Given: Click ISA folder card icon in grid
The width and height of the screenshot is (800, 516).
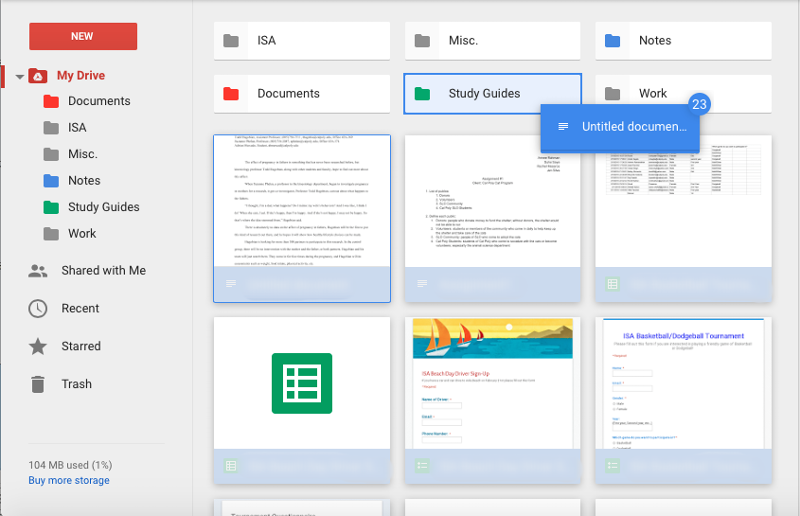Looking at the screenshot, I should pyautogui.click(x=231, y=41).
